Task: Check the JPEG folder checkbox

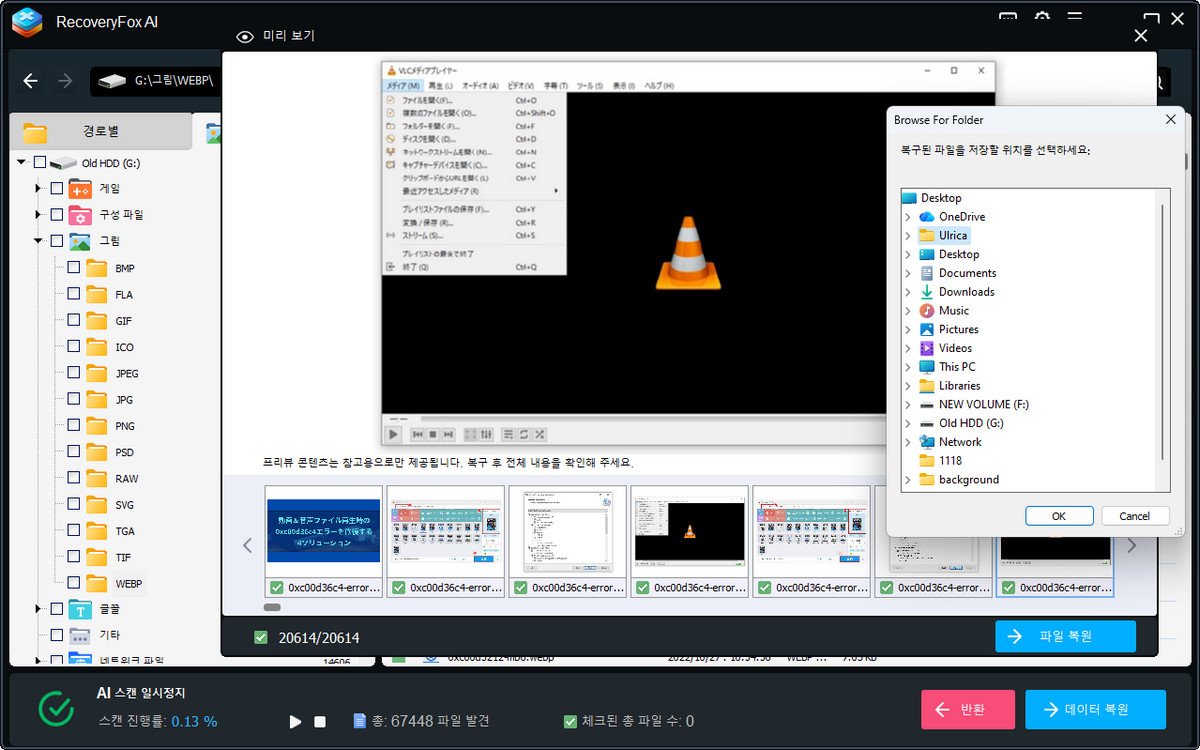Action: [x=73, y=373]
